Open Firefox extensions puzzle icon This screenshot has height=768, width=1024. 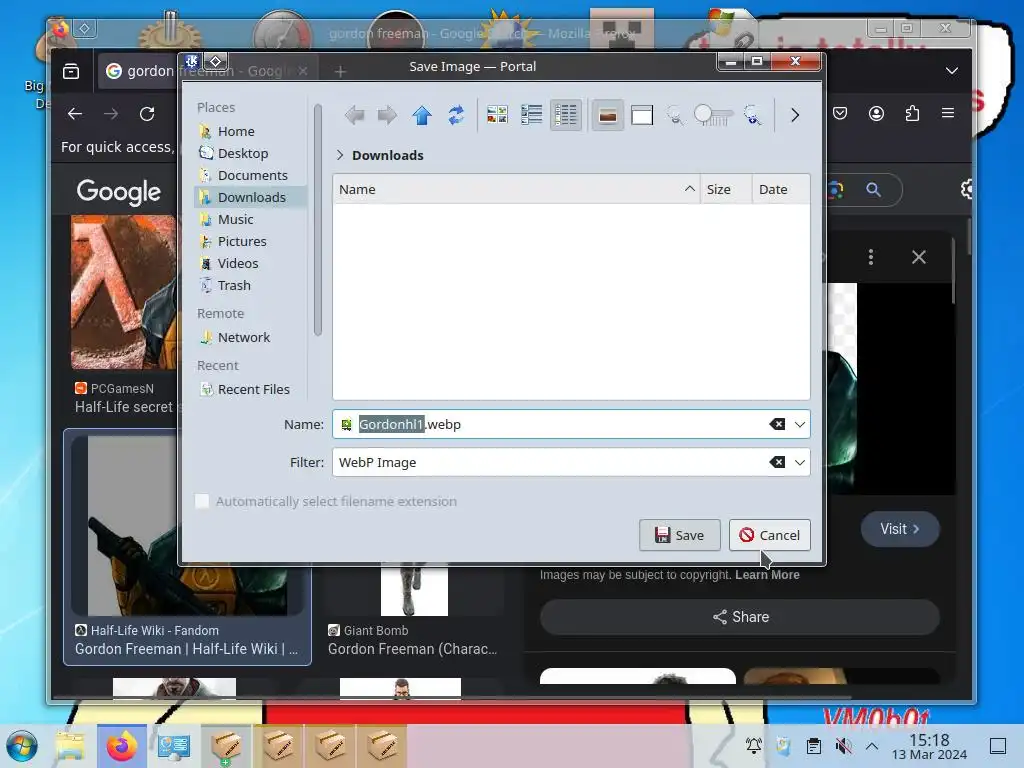pos(912,114)
